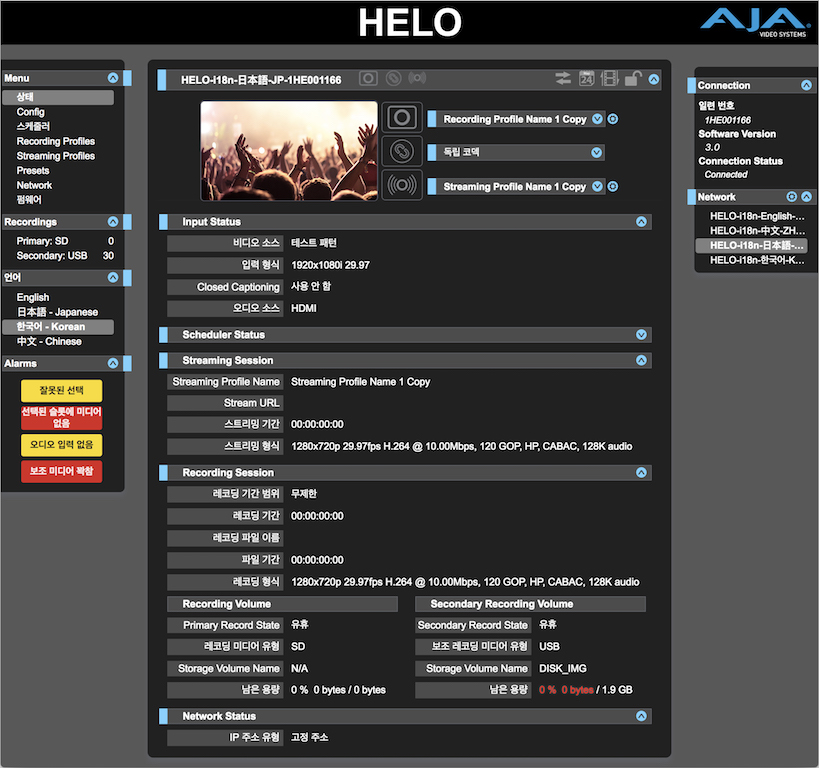Select 한국어 - Korean language

(x=58, y=327)
